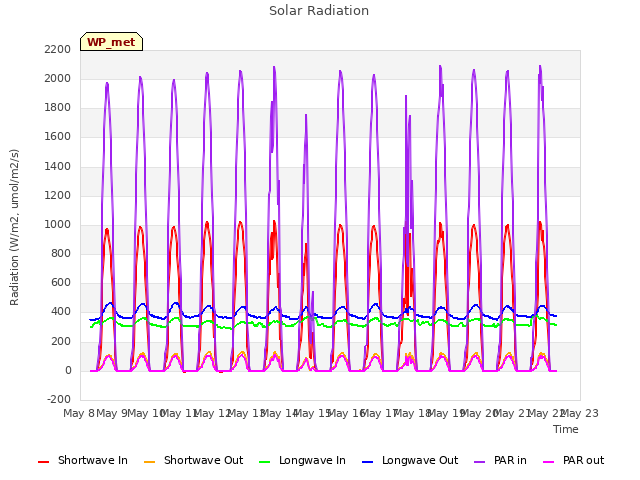Click the WP_met label box
This screenshot has height=480, width=640.
111,42
